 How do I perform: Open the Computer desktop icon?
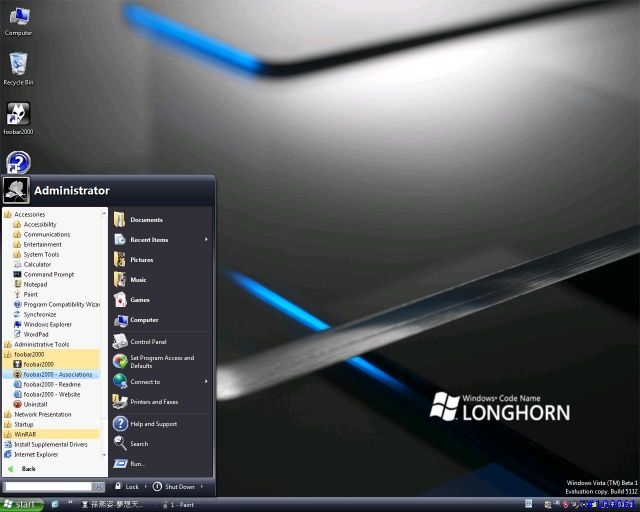click(18, 22)
